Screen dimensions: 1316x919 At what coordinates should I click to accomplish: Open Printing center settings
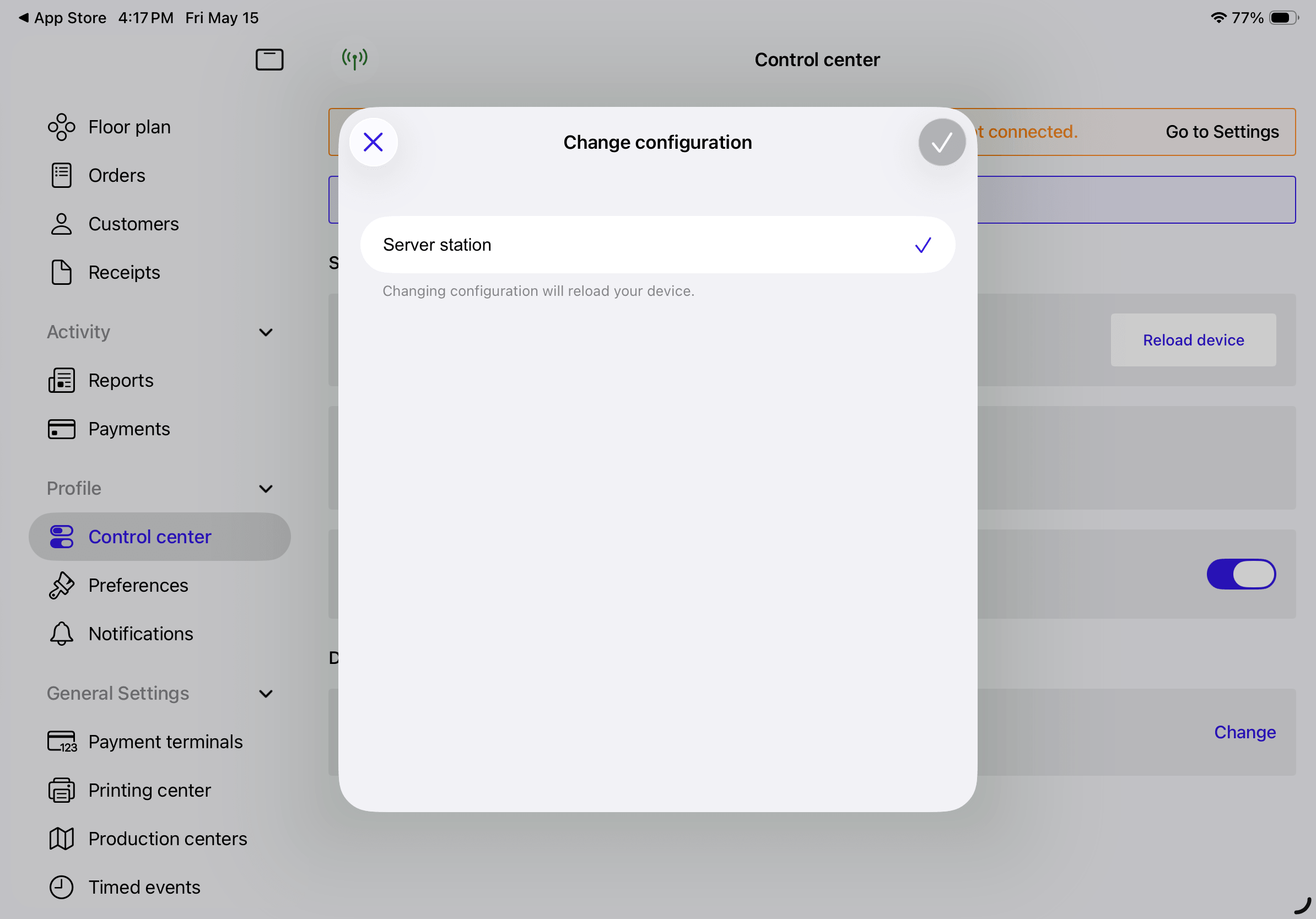click(x=160, y=790)
